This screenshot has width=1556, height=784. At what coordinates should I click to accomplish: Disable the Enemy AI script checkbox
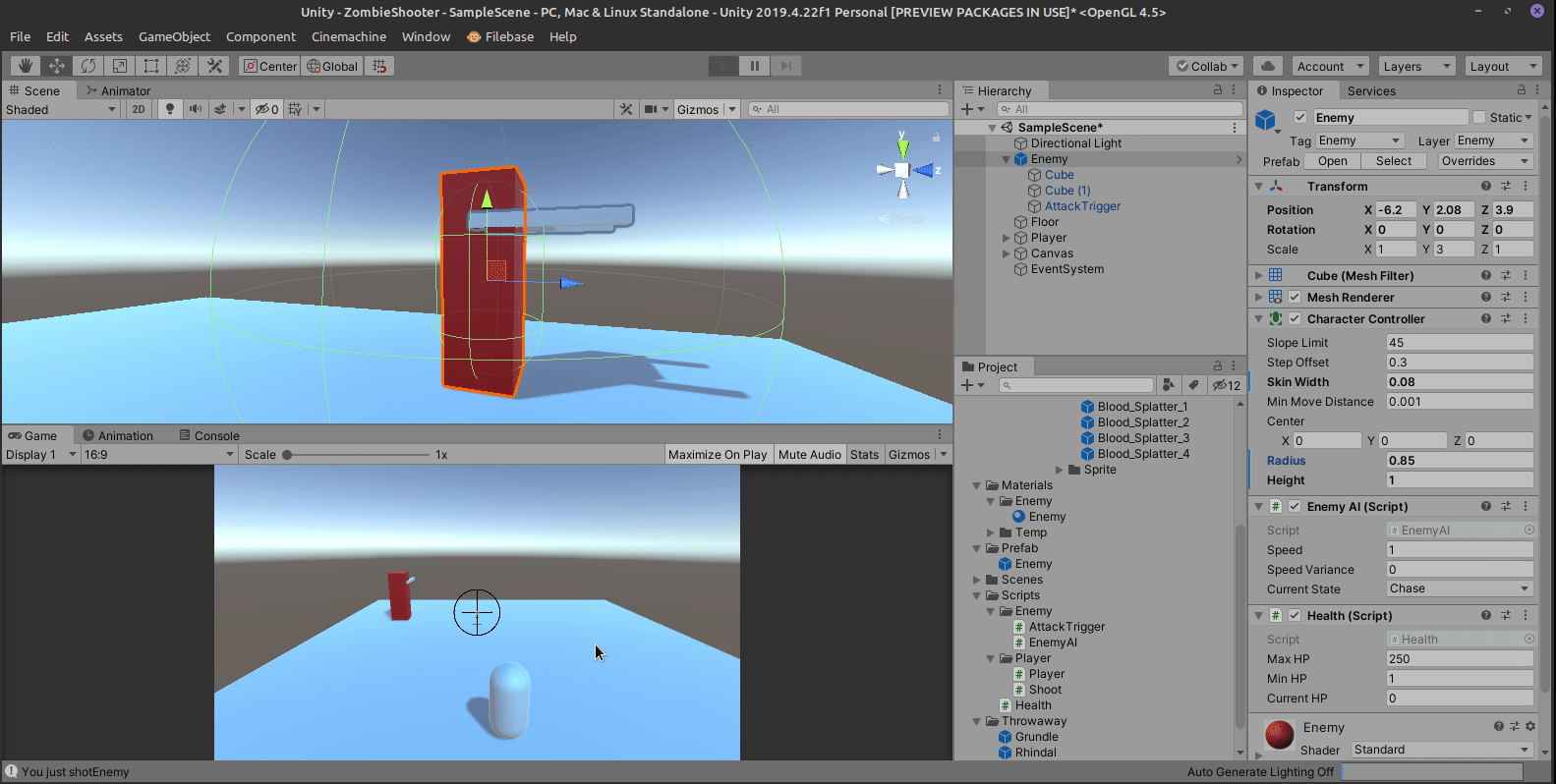1295,506
